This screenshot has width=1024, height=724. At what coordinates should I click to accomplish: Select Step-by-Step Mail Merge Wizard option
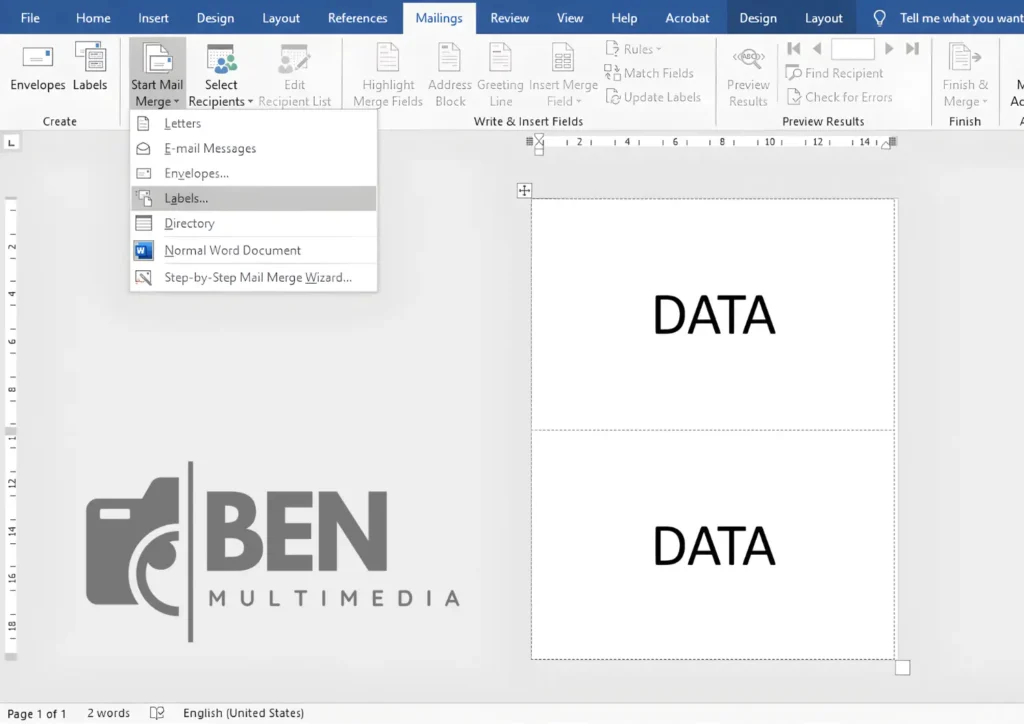pyautogui.click(x=257, y=277)
